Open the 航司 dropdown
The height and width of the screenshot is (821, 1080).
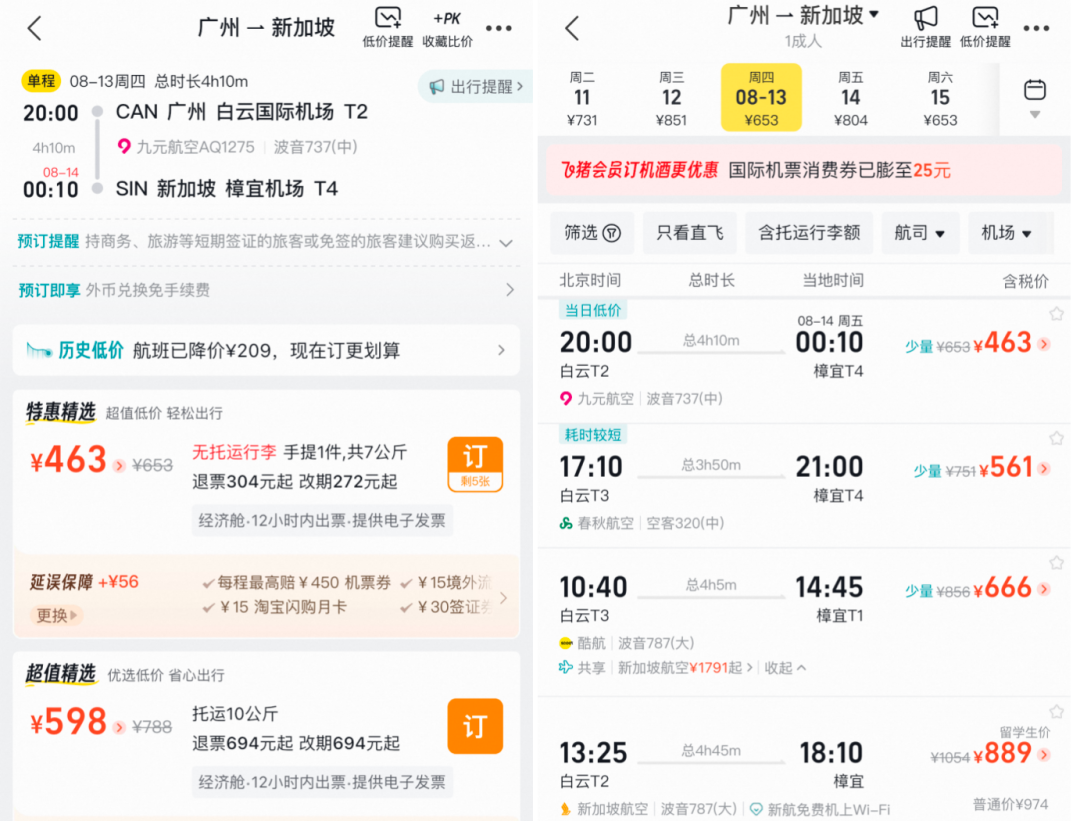pyautogui.click(x=920, y=233)
